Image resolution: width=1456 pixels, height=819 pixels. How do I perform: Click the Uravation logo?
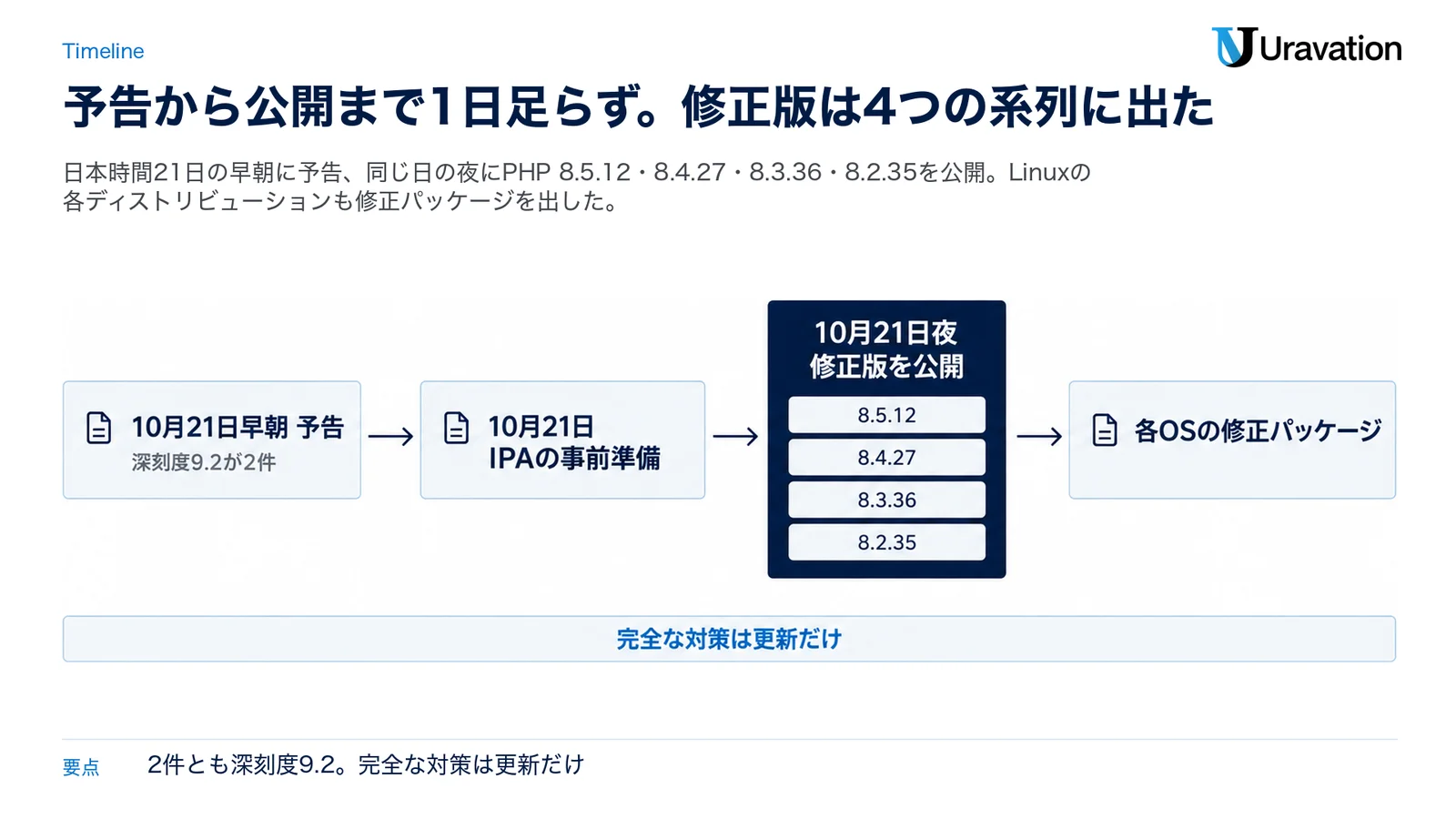1307,47
